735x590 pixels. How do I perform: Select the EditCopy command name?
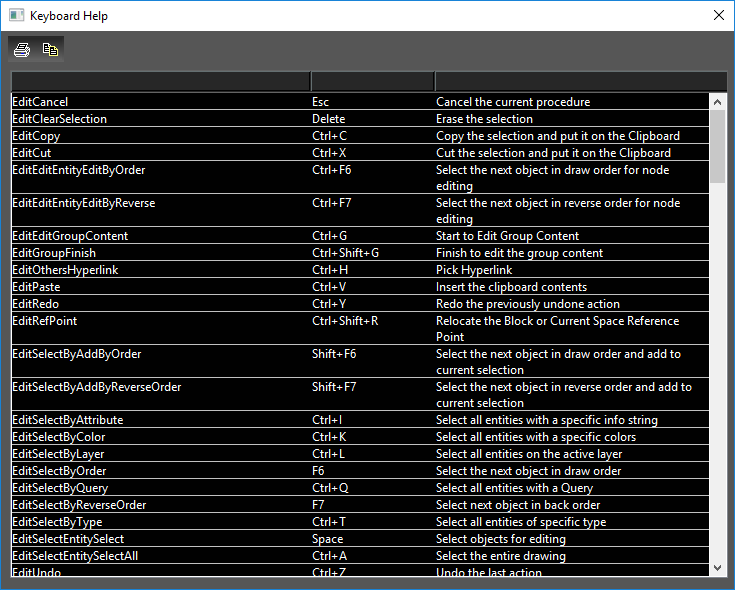pos(36,136)
